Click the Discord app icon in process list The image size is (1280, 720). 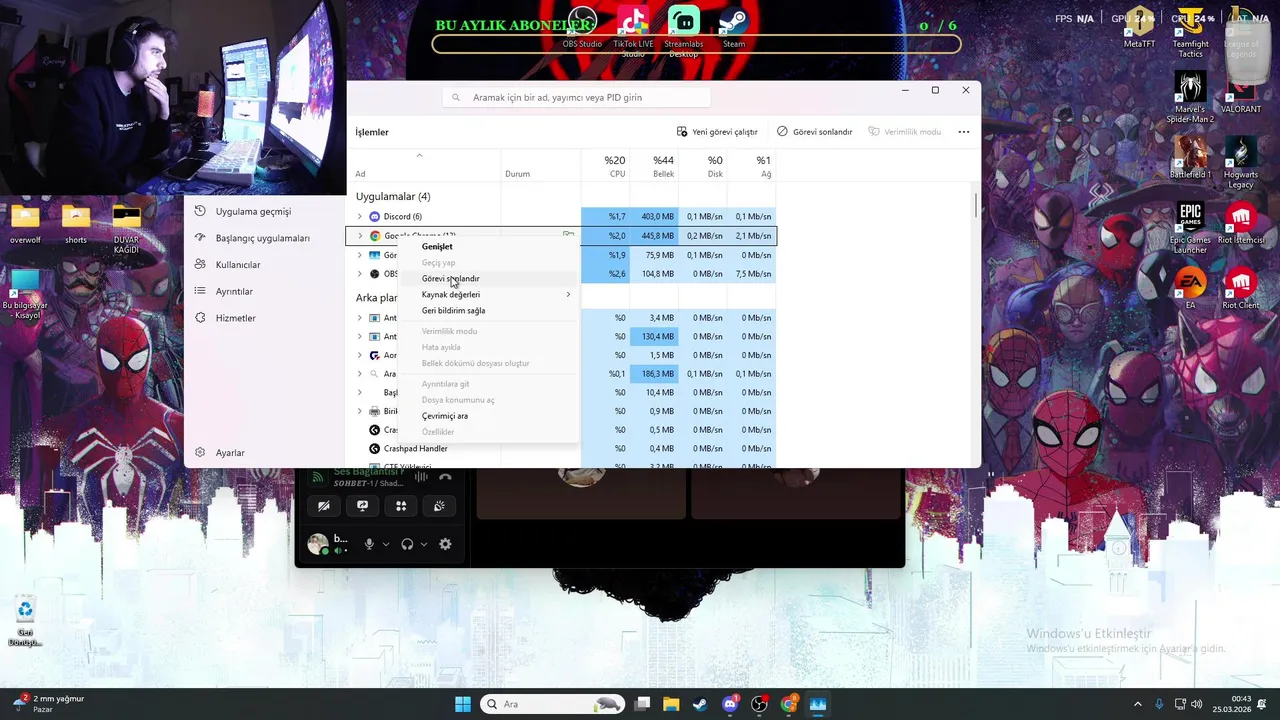[375, 217]
